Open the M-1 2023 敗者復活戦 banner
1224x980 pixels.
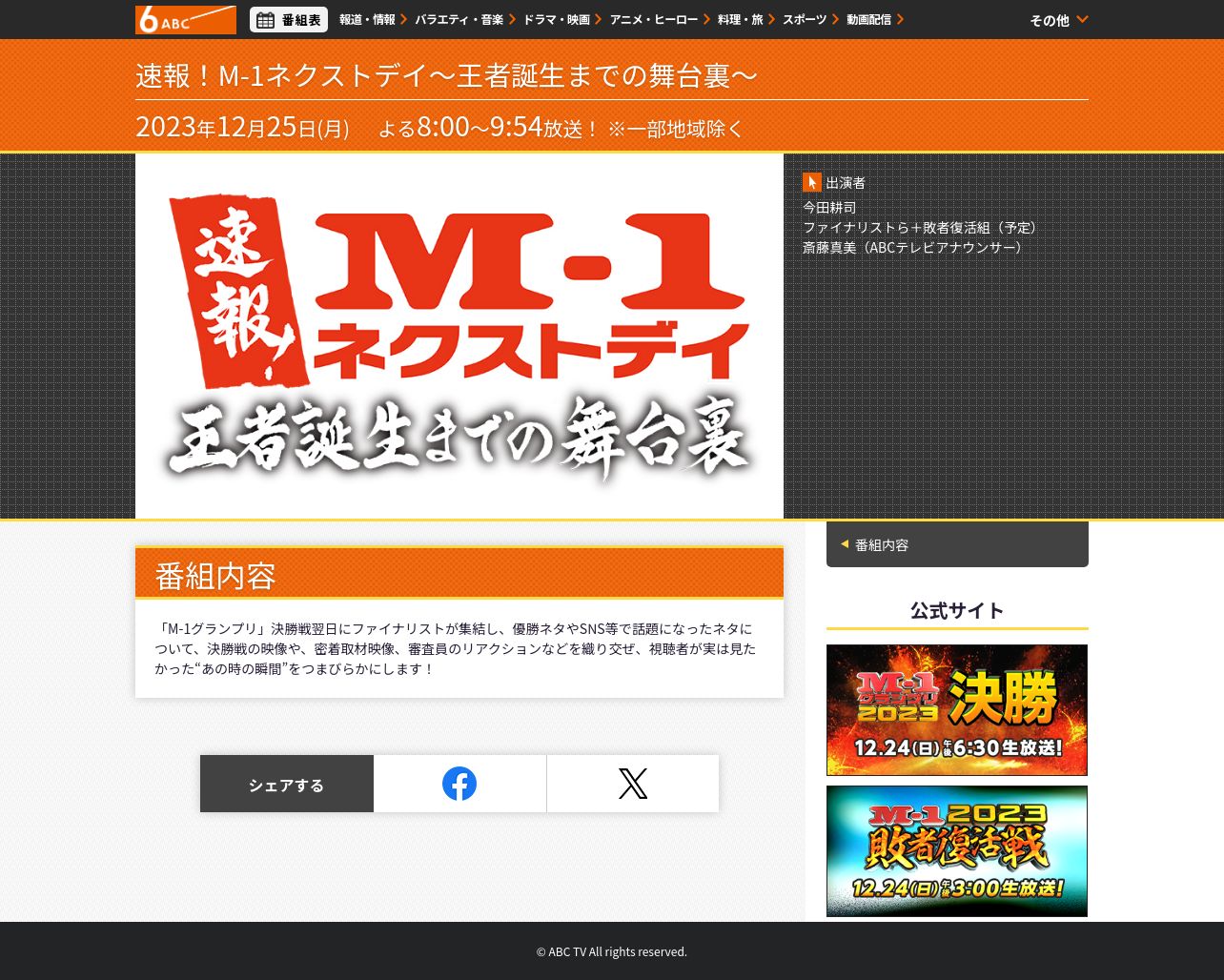click(x=957, y=851)
